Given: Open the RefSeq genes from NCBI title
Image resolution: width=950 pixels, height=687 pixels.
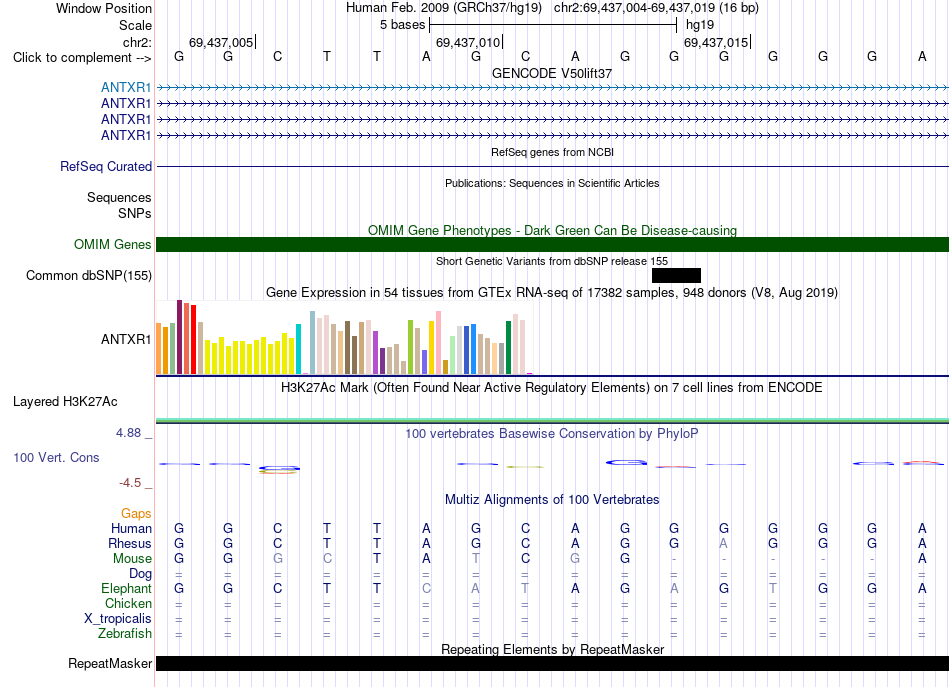Looking at the screenshot, I should point(552,152).
